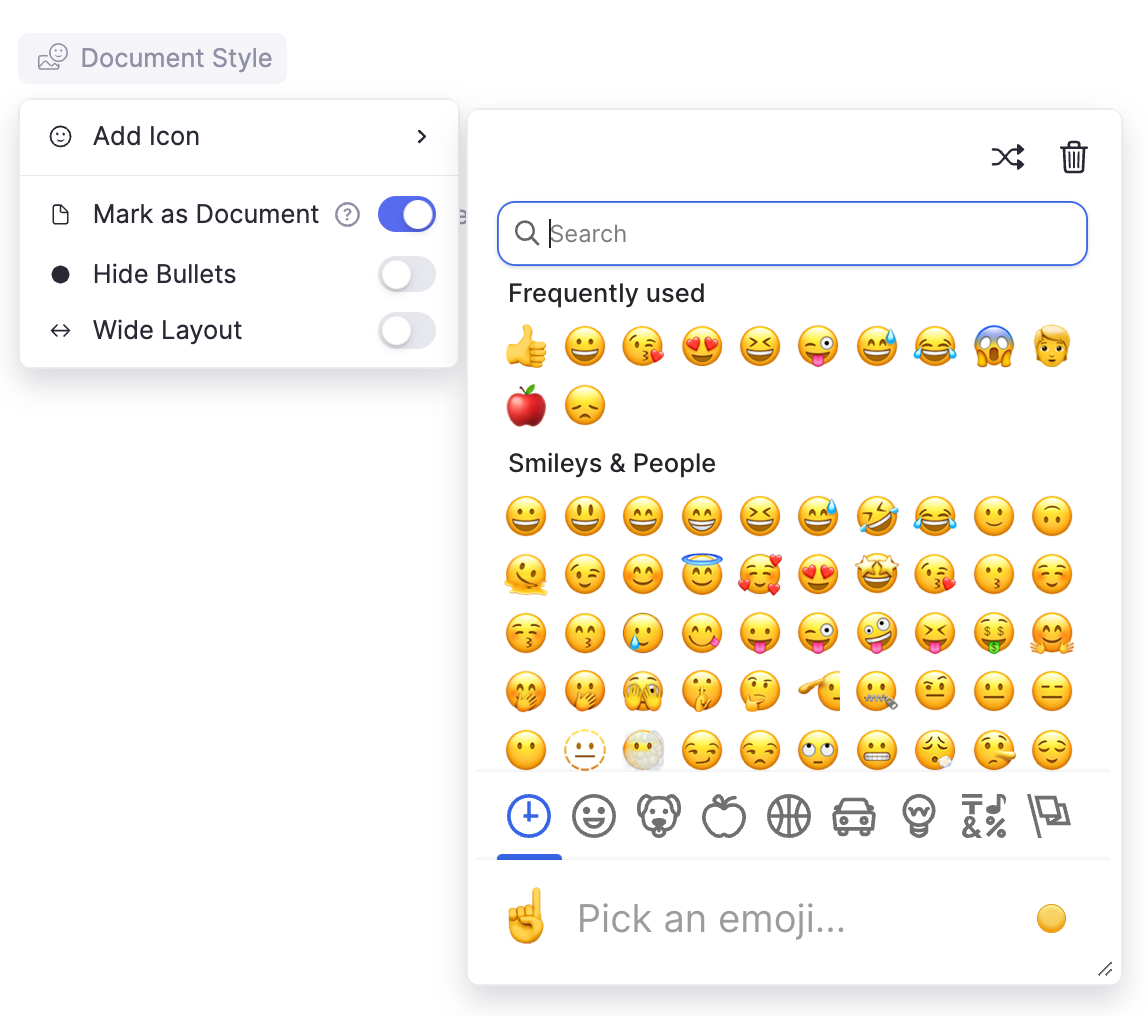Open the Food & Drink emoji category
The width and height of the screenshot is (1148, 1016).
pyautogui.click(x=724, y=817)
